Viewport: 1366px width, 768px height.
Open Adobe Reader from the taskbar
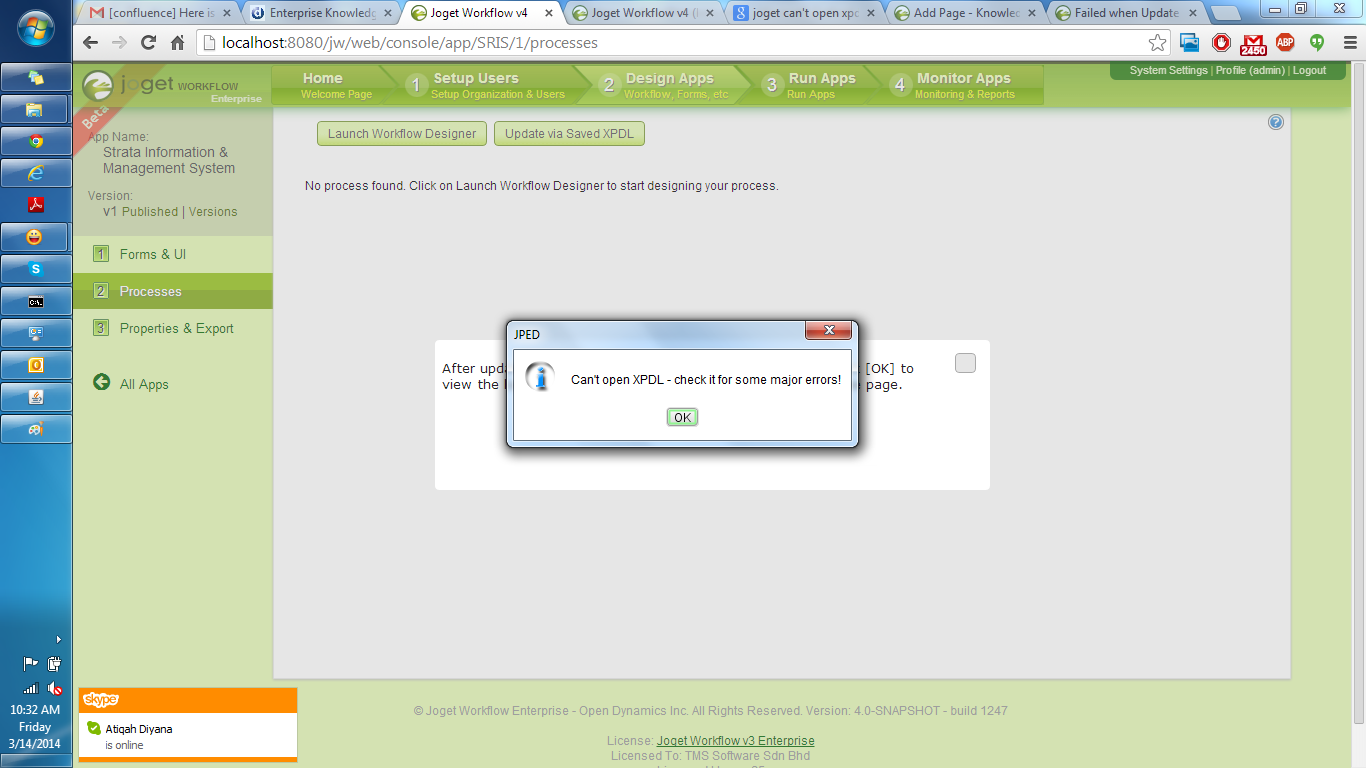[36, 205]
